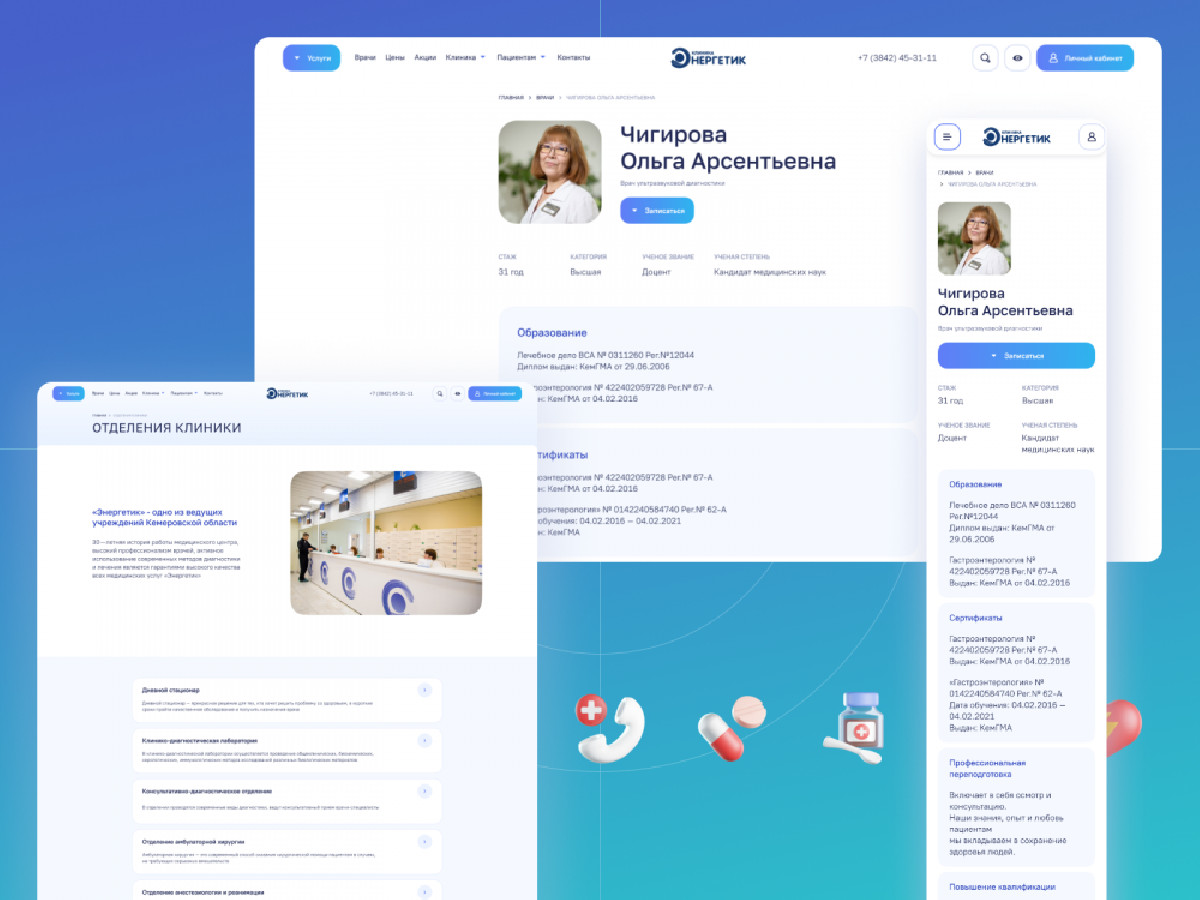Image resolution: width=1200 pixels, height=900 pixels.
Task: Click the 3D telephone handset icon
Action: point(610,726)
